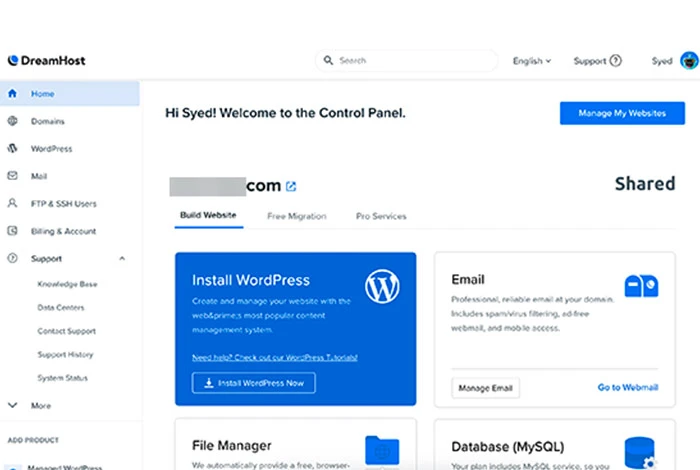The image size is (700, 470).
Task: Follow Go to Webmail link
Action: 628,387
